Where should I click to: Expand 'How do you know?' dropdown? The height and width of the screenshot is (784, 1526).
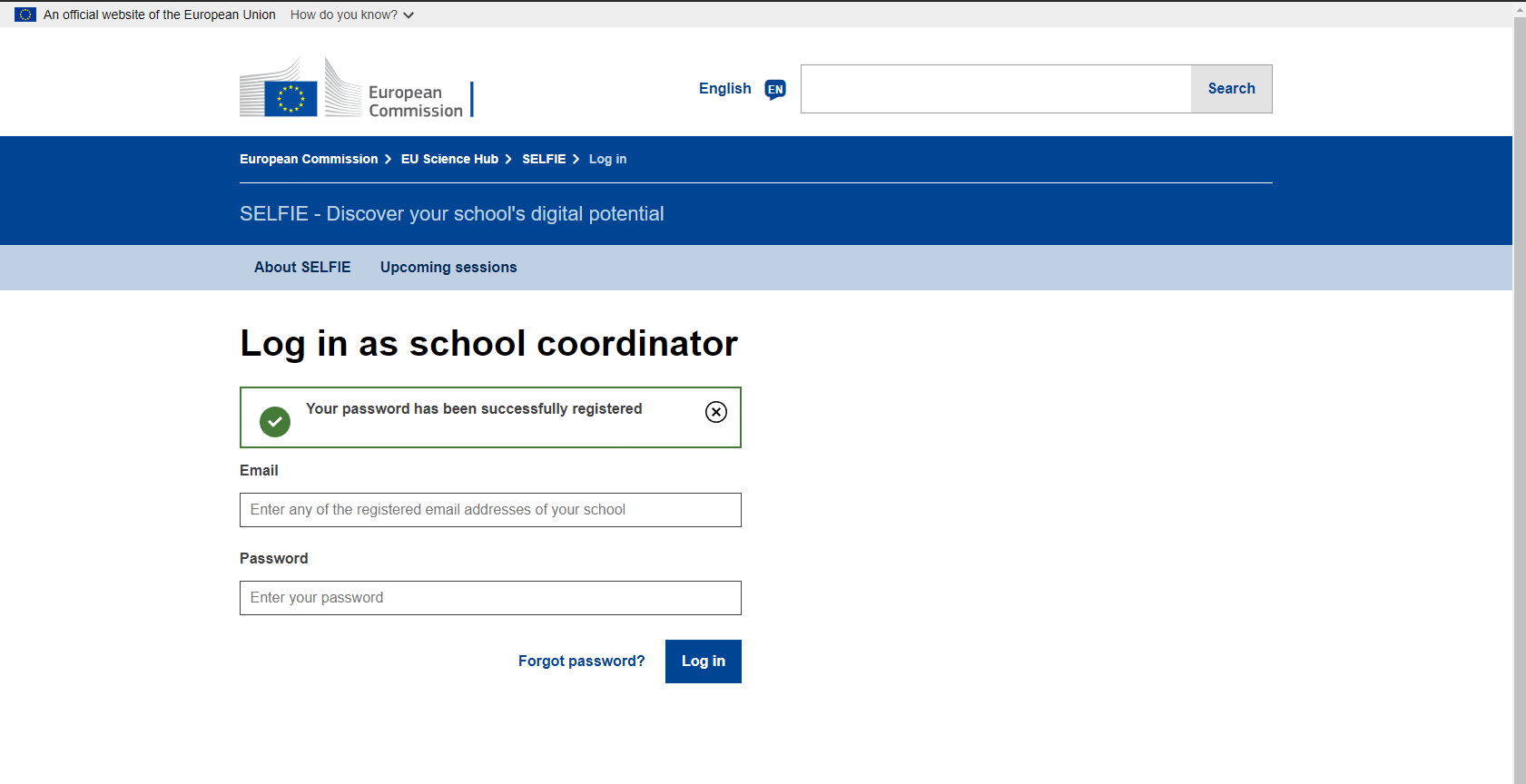pos(352,15)
